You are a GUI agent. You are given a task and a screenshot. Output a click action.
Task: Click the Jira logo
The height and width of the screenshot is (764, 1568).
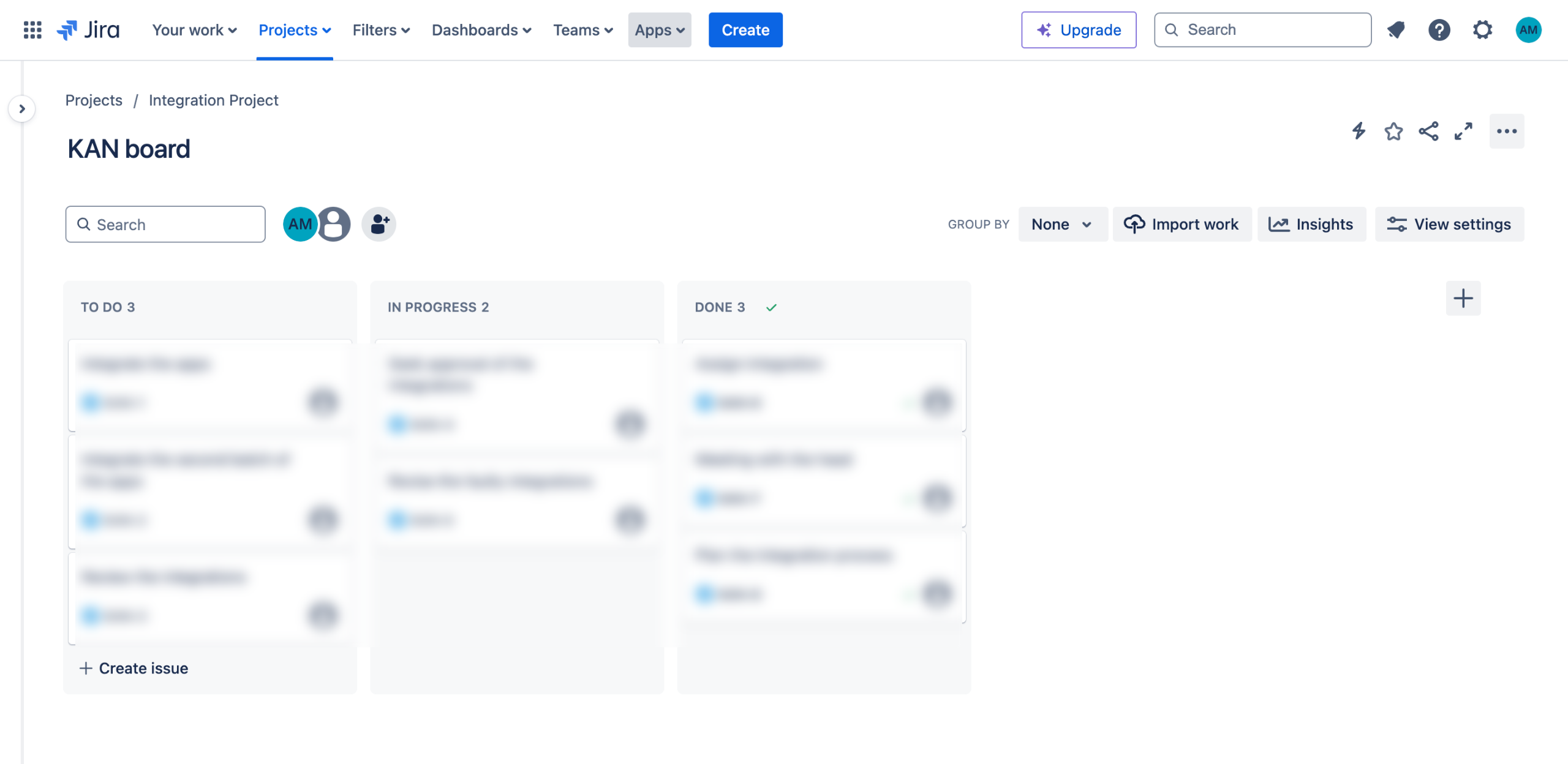tap(88, 29)
